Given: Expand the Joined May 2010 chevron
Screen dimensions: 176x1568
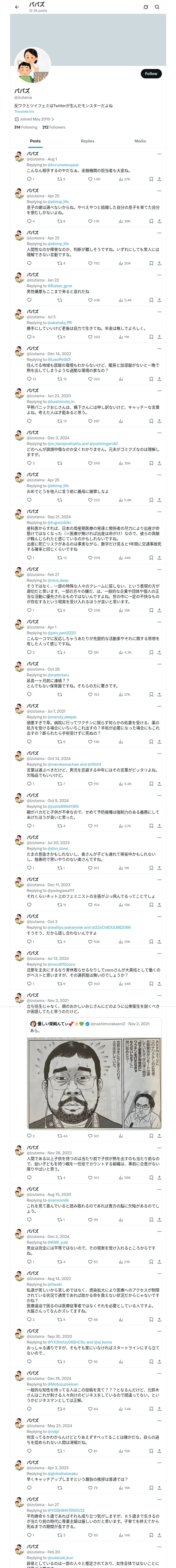Looking at the screenshot, I should 53,119.
